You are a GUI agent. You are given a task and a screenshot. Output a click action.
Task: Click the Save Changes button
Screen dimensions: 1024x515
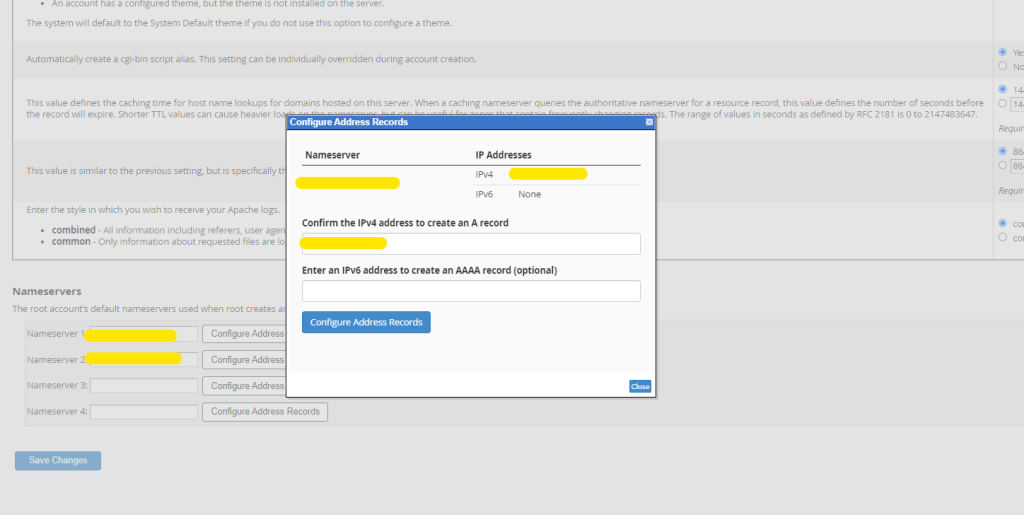[58, 461]
